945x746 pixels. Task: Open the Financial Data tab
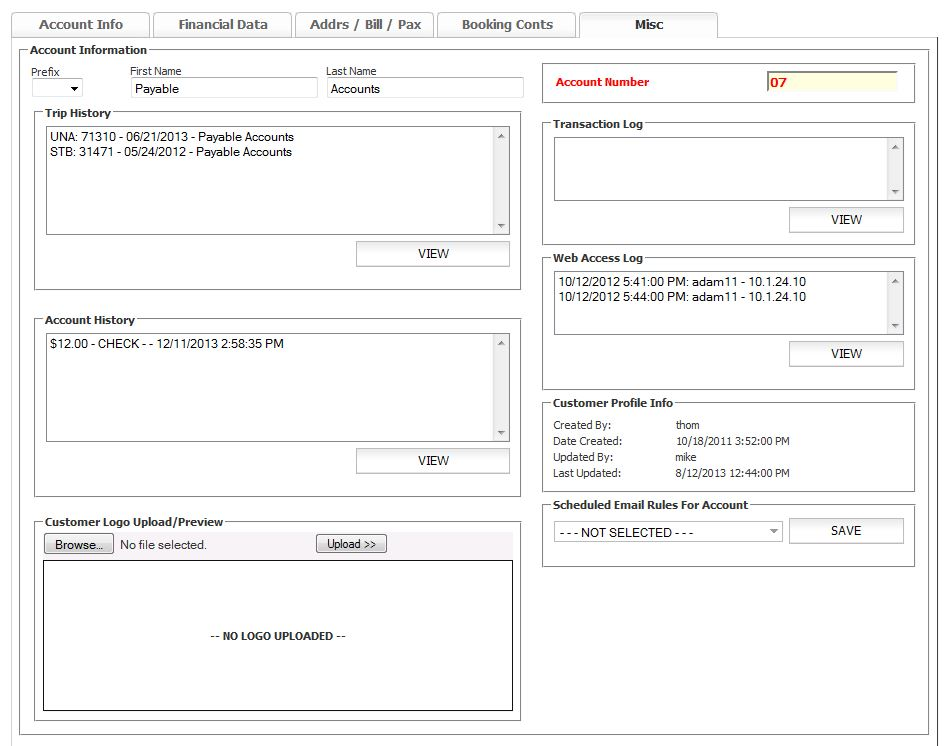223,25
